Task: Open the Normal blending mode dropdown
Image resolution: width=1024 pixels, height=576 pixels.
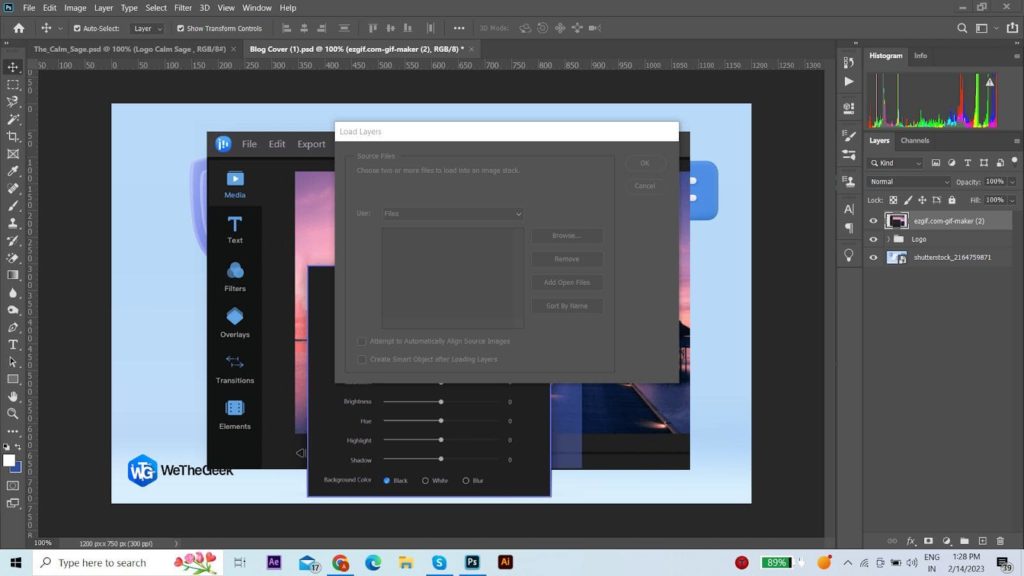Action: pyautogui.click(x=908, y=182)
